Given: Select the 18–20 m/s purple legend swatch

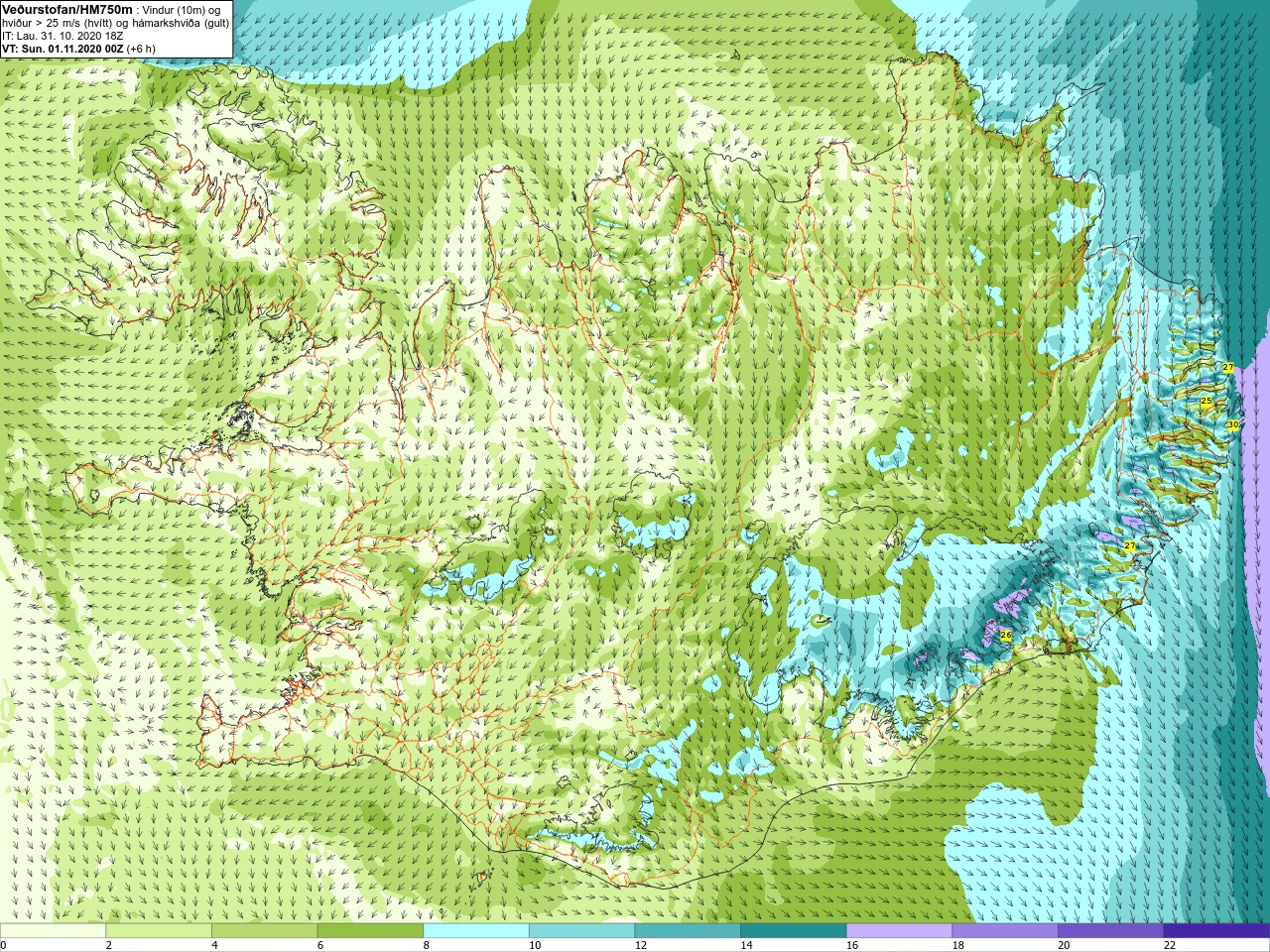Looking at the screenshot, I should (x=1005, y=931).
